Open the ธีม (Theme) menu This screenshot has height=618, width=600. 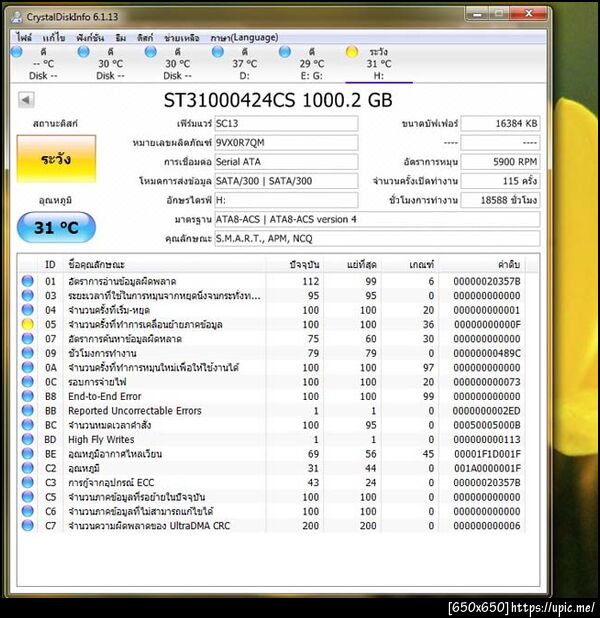point(121,37)
